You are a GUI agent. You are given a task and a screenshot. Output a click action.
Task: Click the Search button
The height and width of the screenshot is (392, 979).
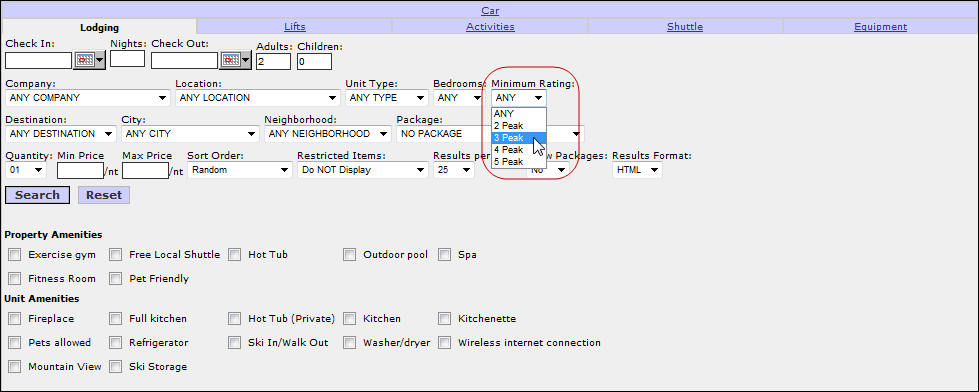37,195
